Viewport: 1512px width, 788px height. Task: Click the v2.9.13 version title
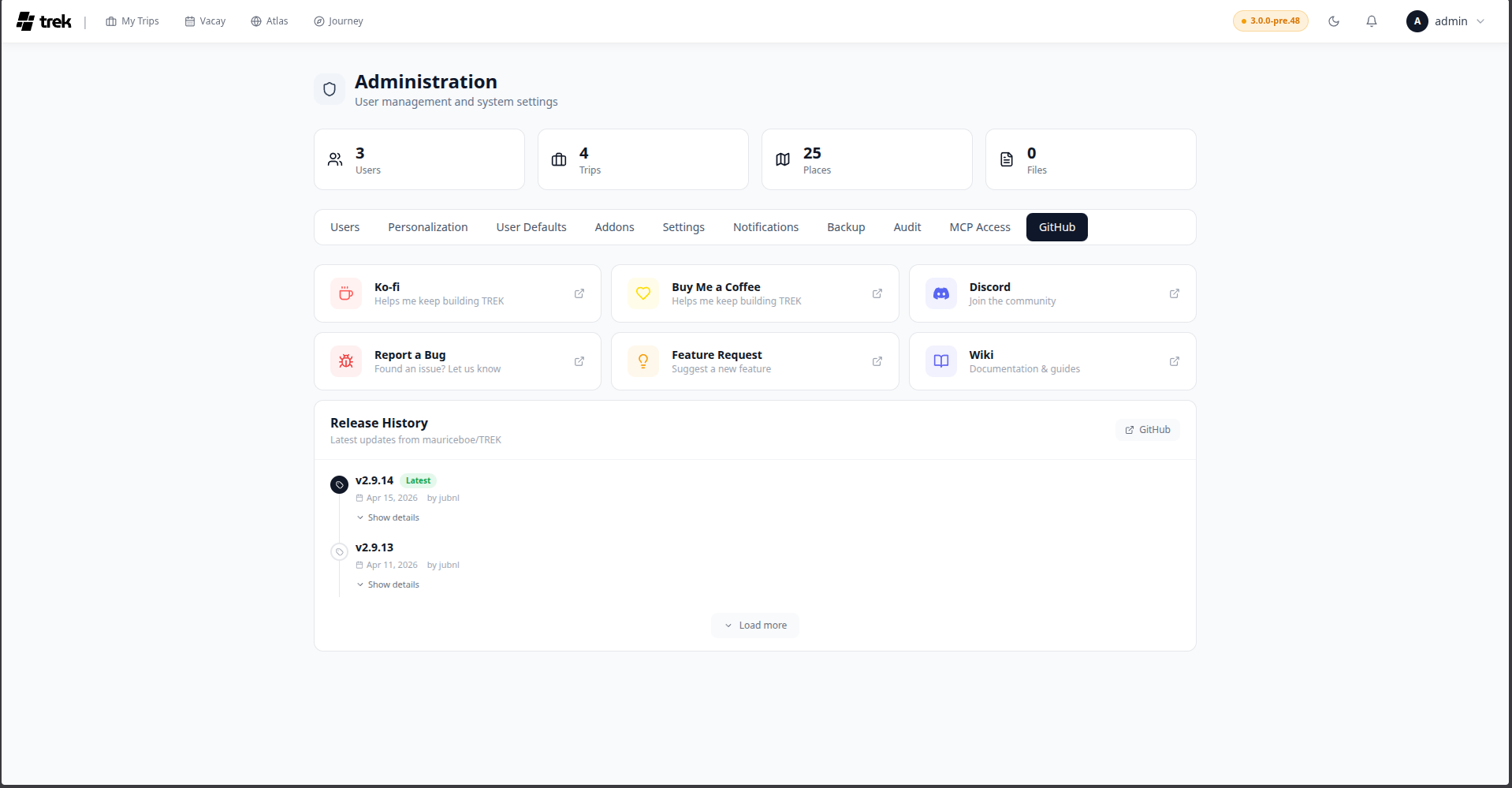click(x=374, y=547)
